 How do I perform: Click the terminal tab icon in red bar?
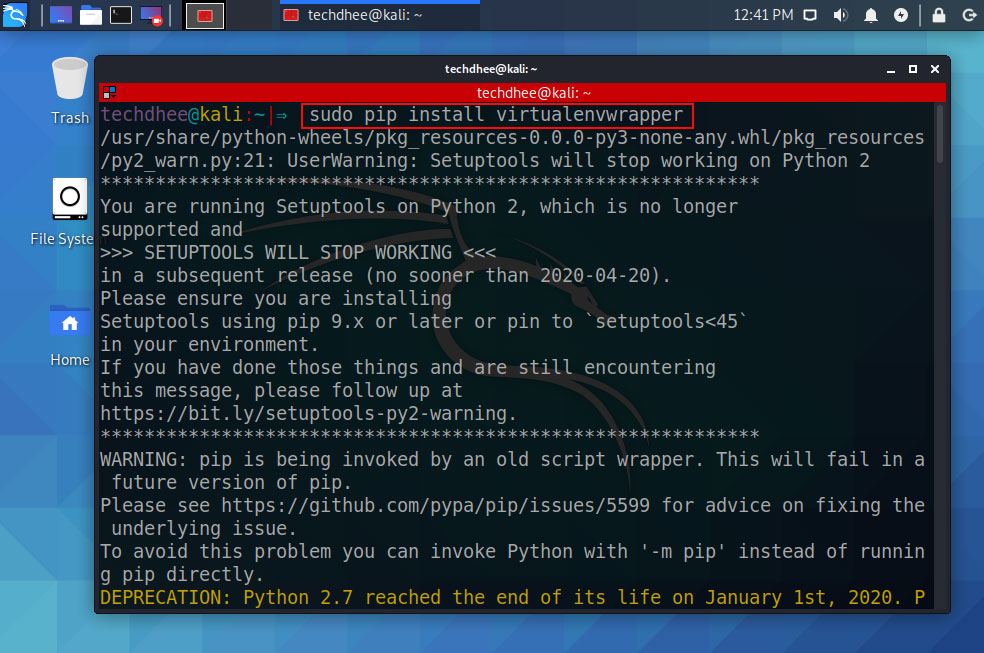coord(110,93)
